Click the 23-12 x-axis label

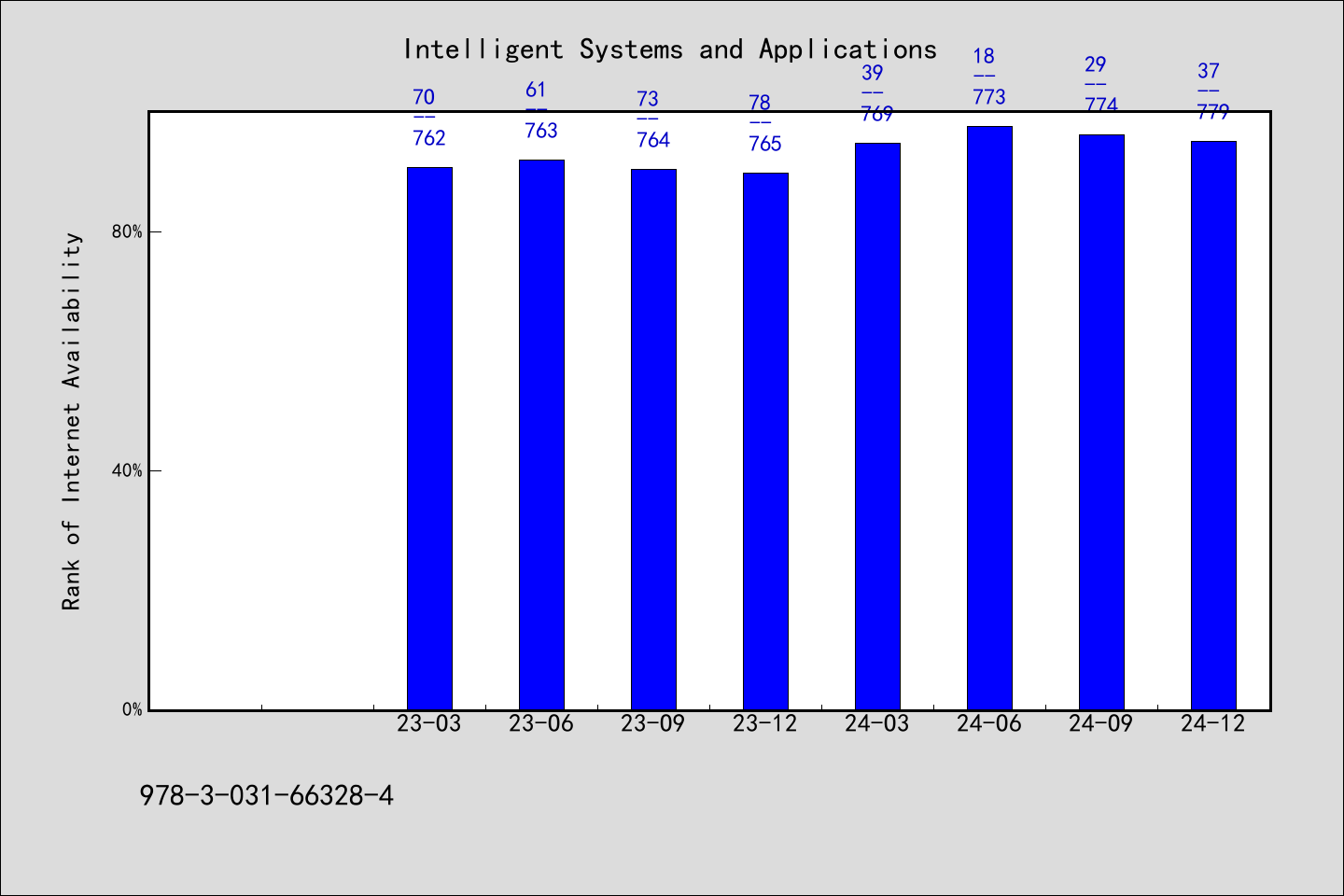[x=765, y=723]
